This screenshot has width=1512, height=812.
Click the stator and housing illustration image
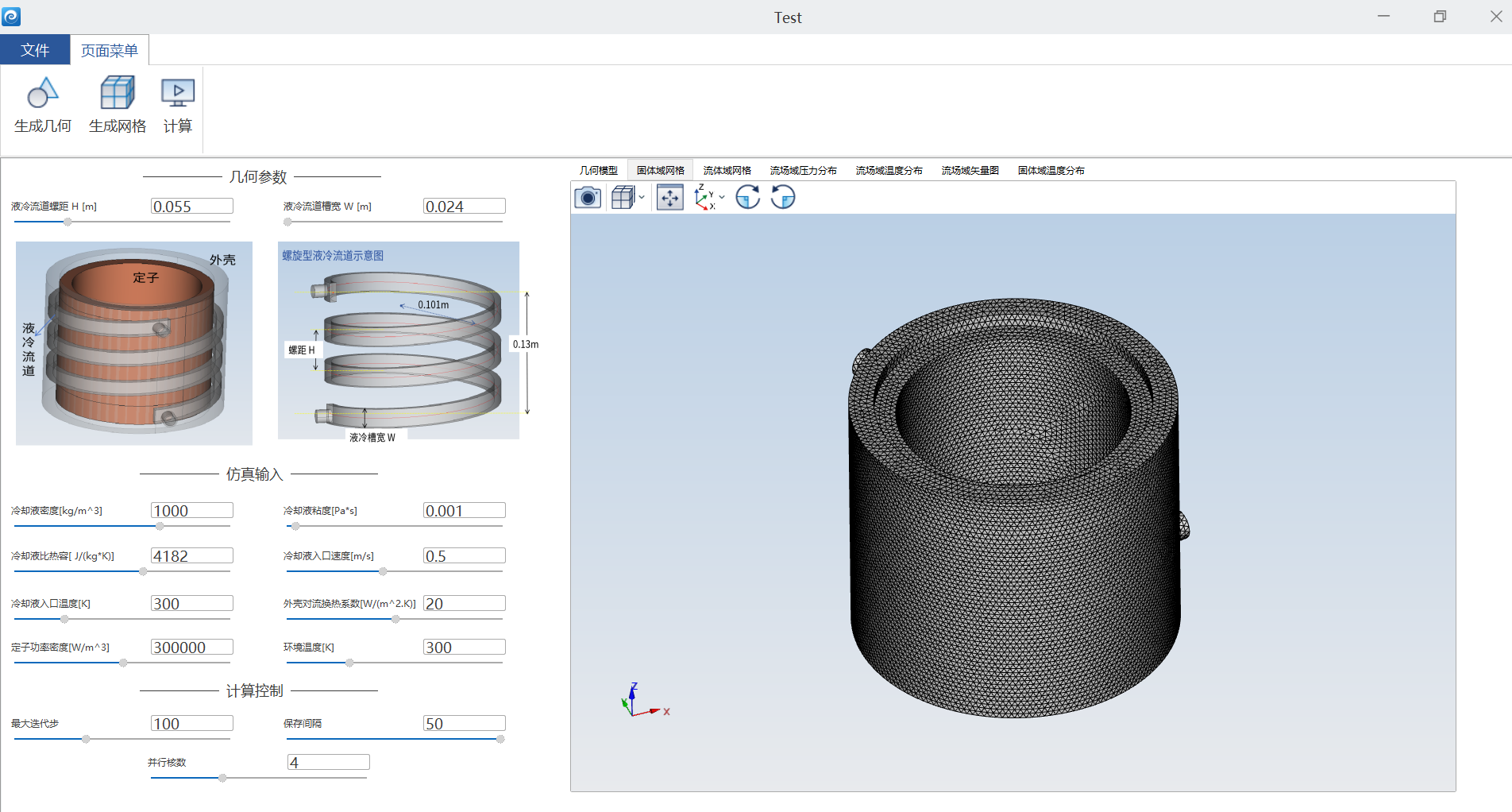[134, 343]
